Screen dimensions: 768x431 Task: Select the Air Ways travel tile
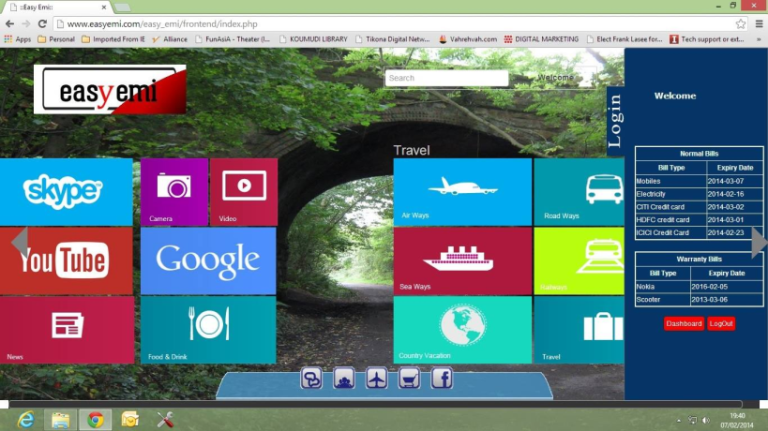(462, 192)
